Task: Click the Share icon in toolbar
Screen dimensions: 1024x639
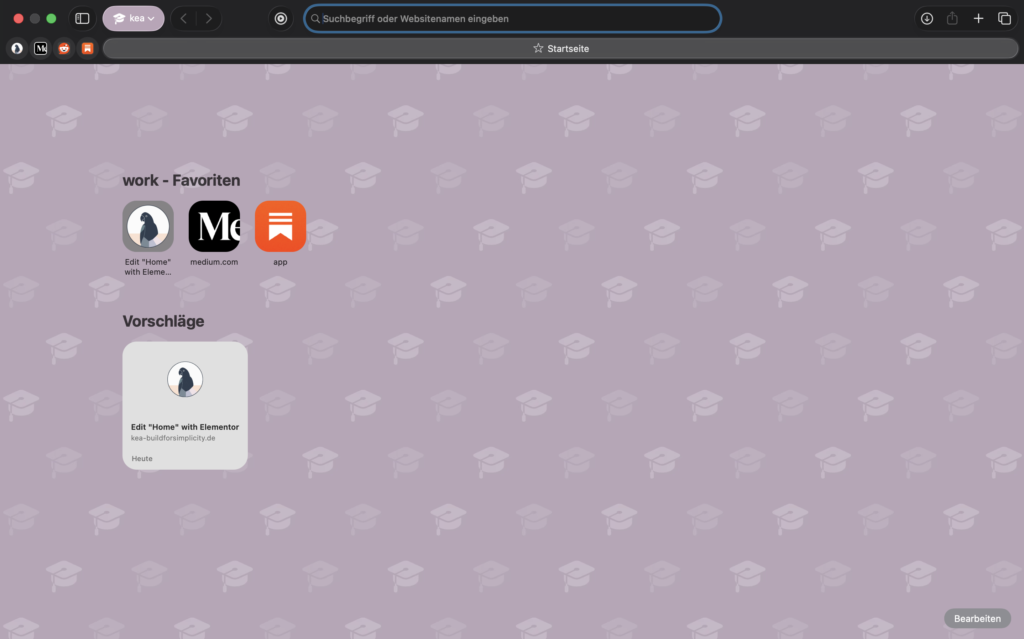Action: pyautogui.click(x=952, y=18)
